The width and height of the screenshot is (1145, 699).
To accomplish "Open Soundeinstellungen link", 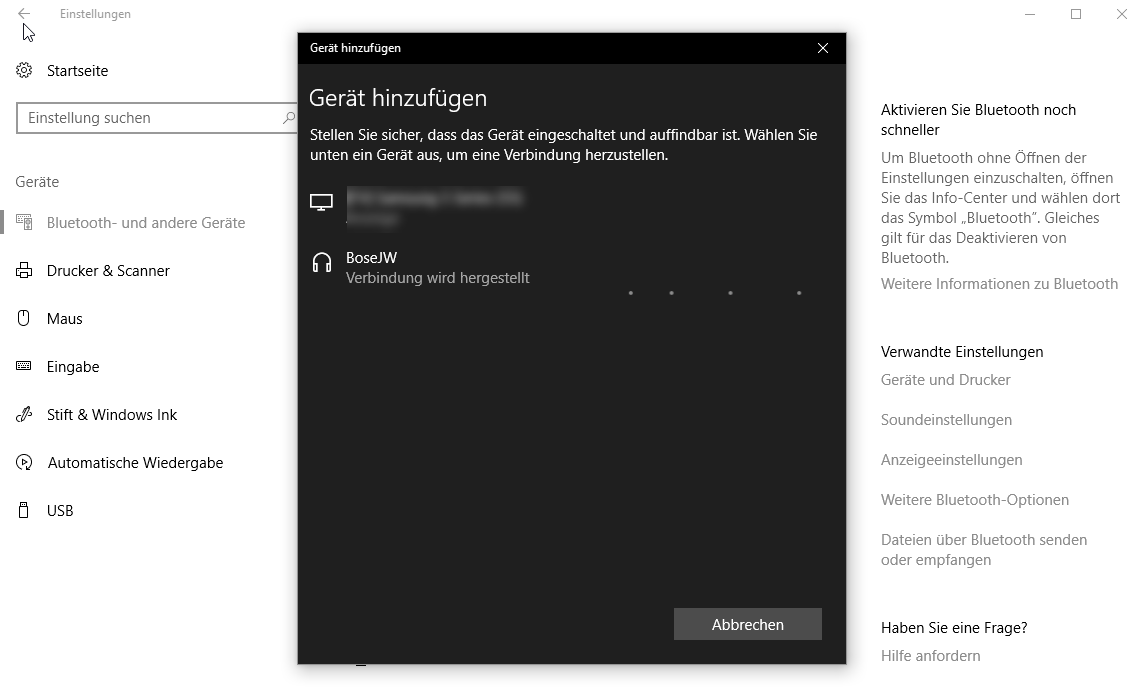I will click(x=946, y=420).
